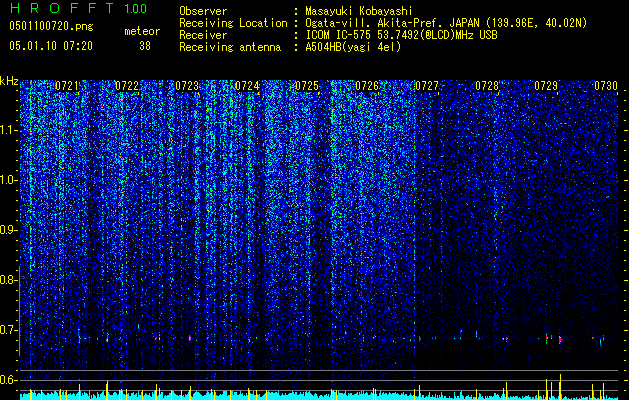Click the kHz axis unit label
The height and width of the screenshot is (400, 629).
click(x=9, y=81)
